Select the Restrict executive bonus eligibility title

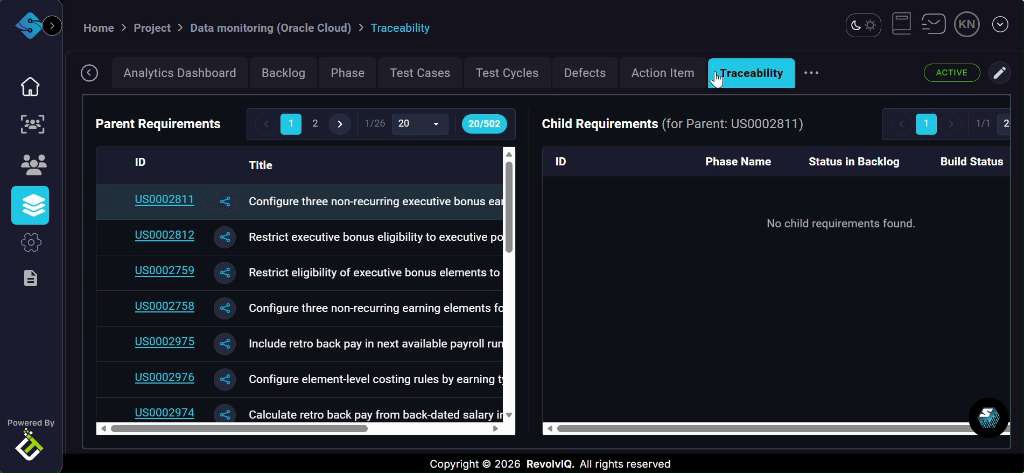coord(376,237)
